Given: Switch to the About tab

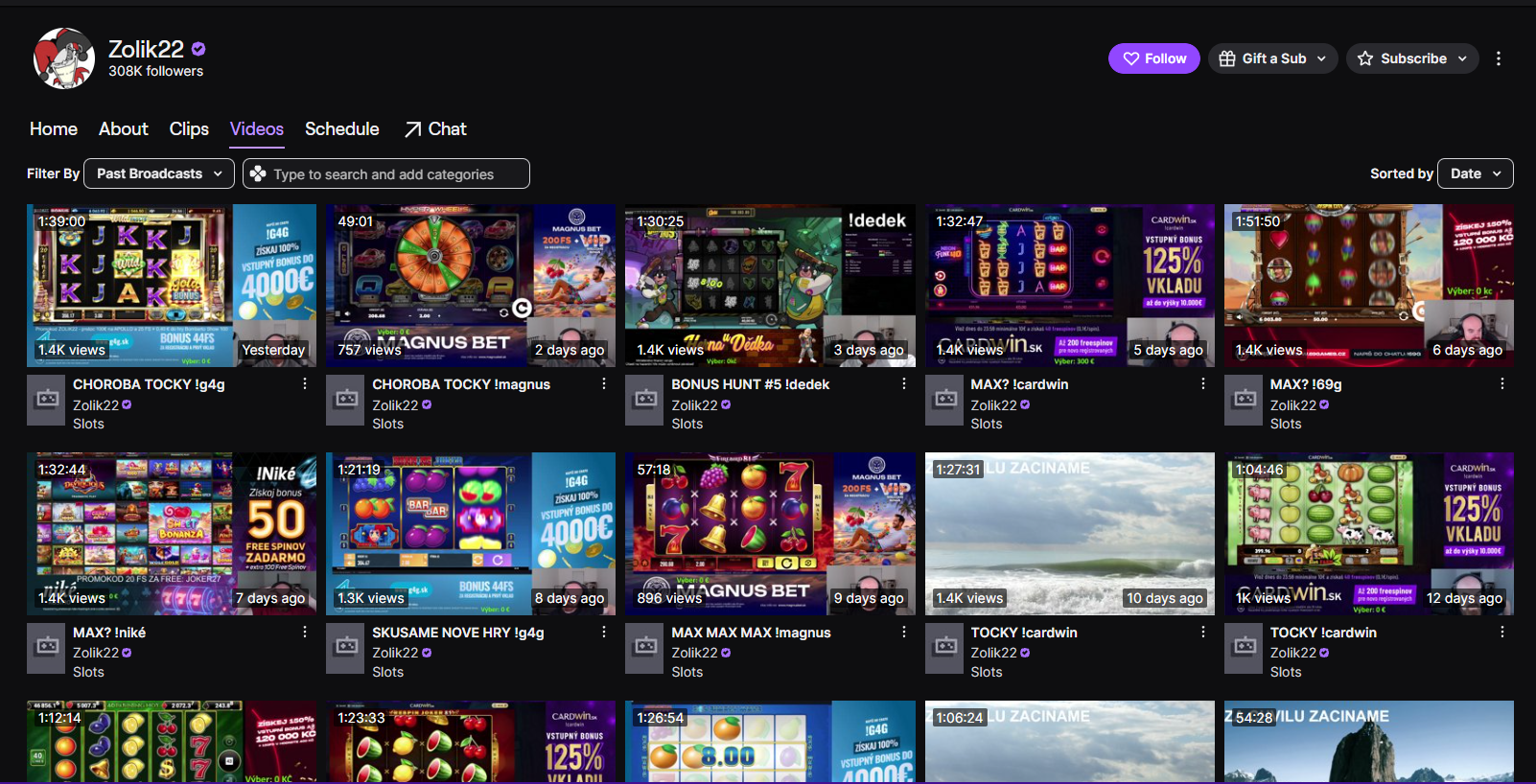Looking at the screenshot, I should pyautogui.click(x=124, y=128).
